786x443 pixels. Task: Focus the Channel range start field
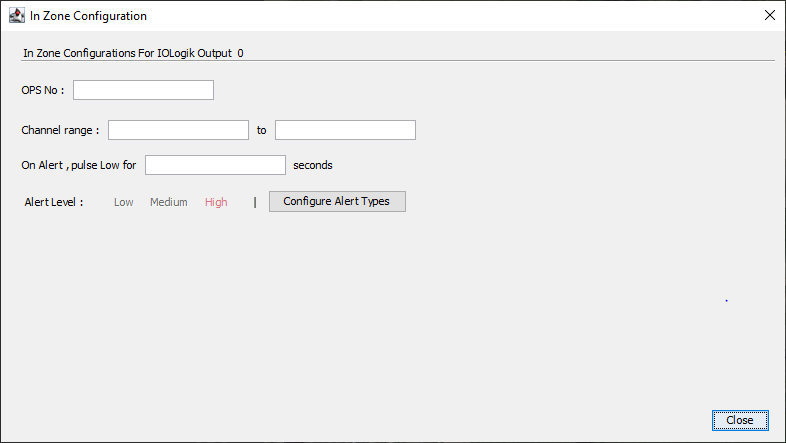178,130
